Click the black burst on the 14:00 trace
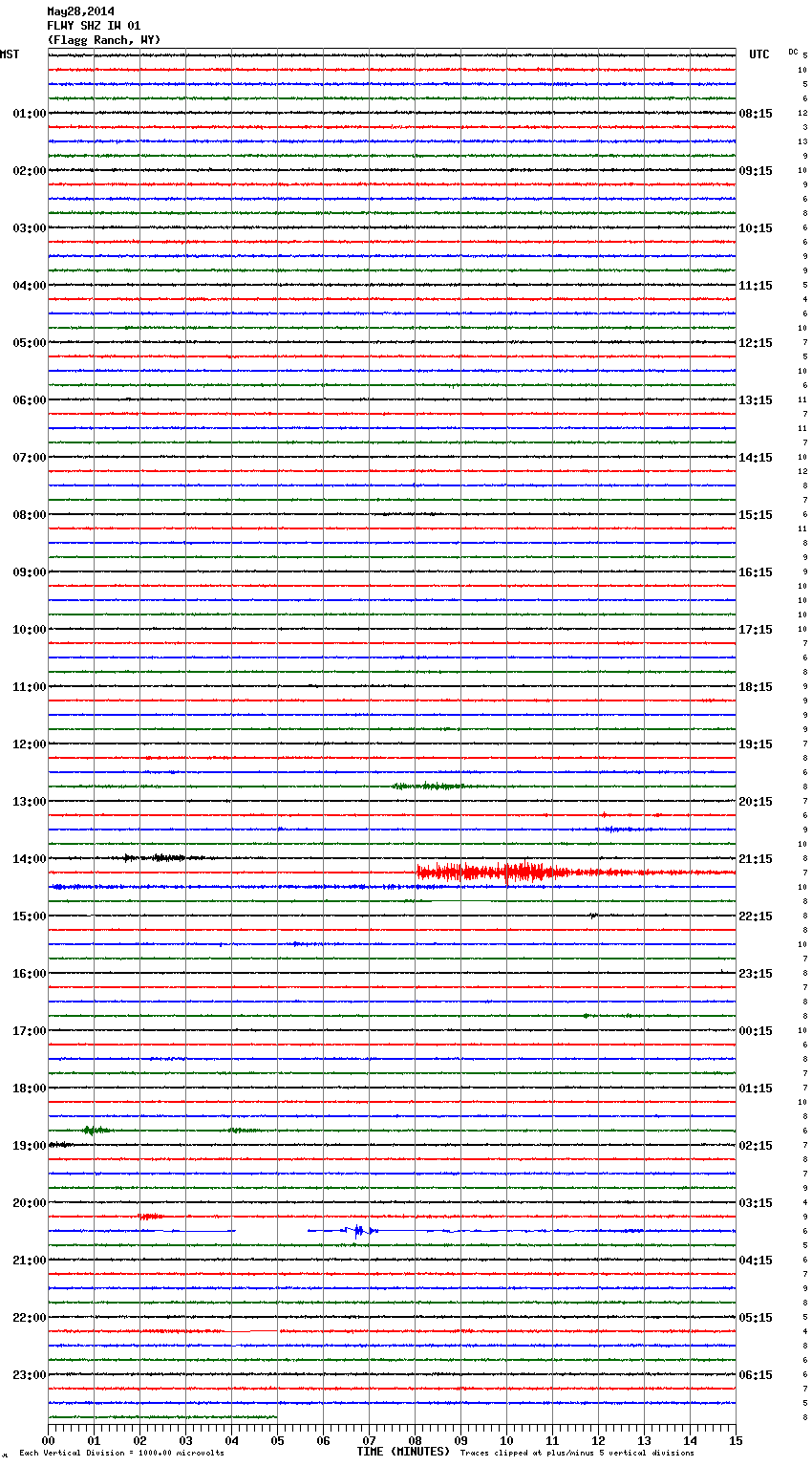The height and width of the screenshot is (1466, 812). pos(162,857)
